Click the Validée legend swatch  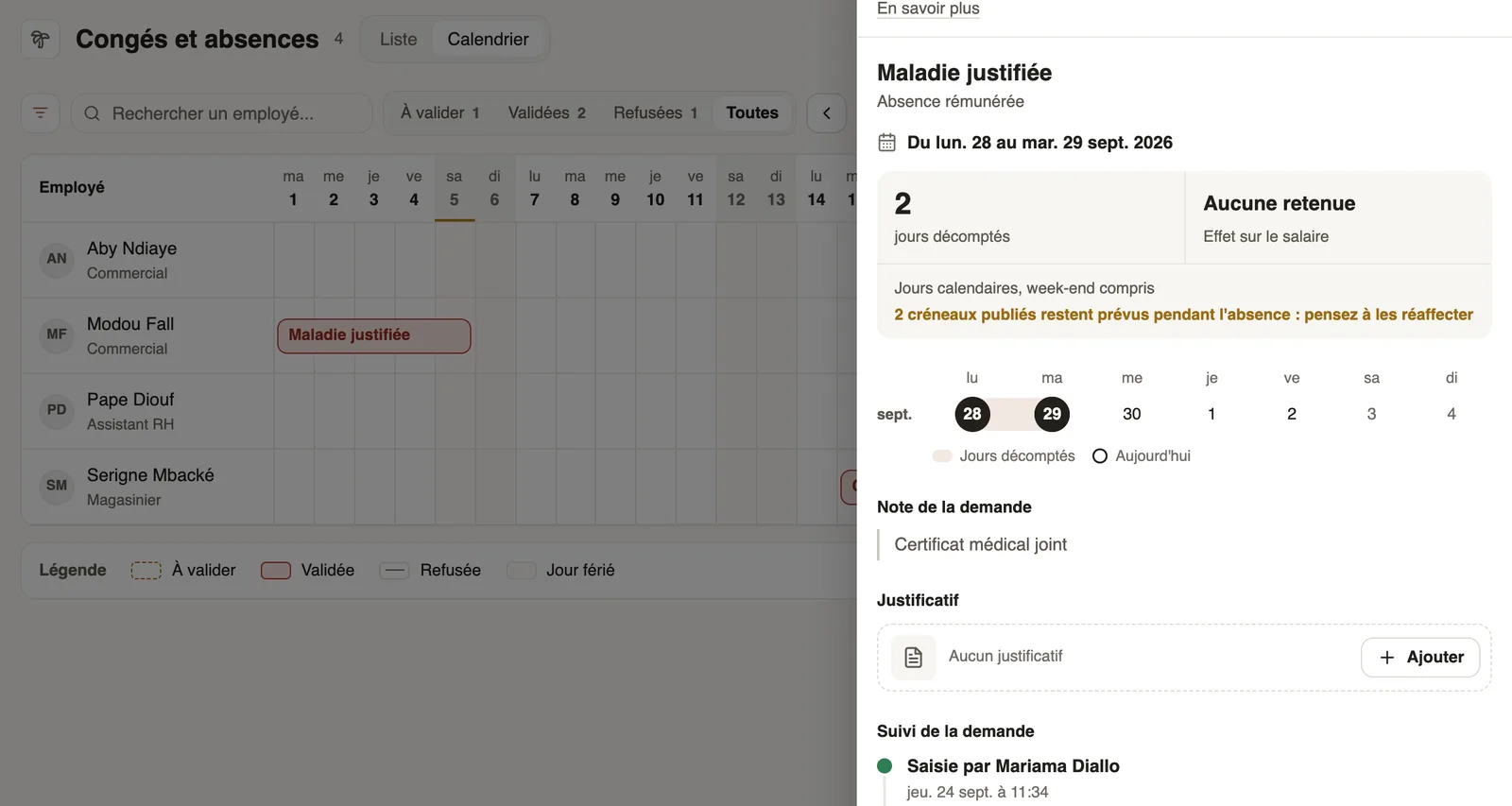tap(275, 571)
